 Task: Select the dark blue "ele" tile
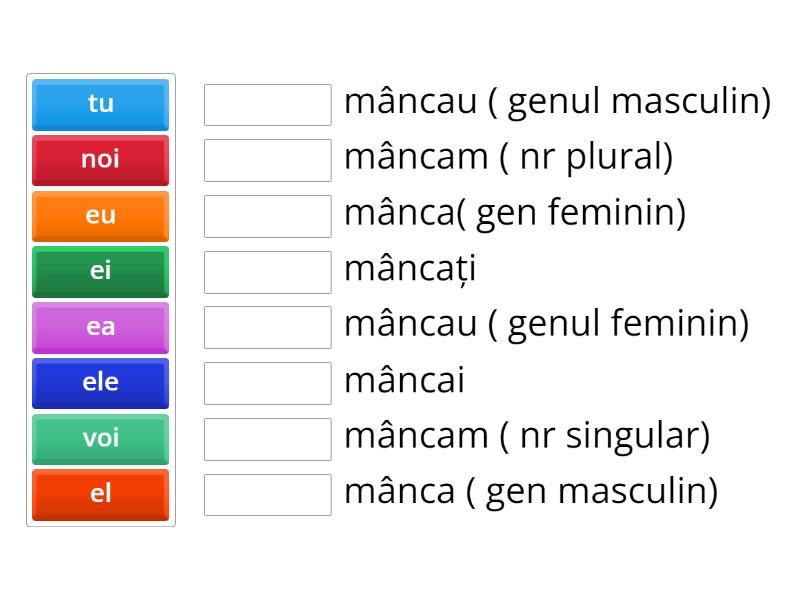pos(100,383)
